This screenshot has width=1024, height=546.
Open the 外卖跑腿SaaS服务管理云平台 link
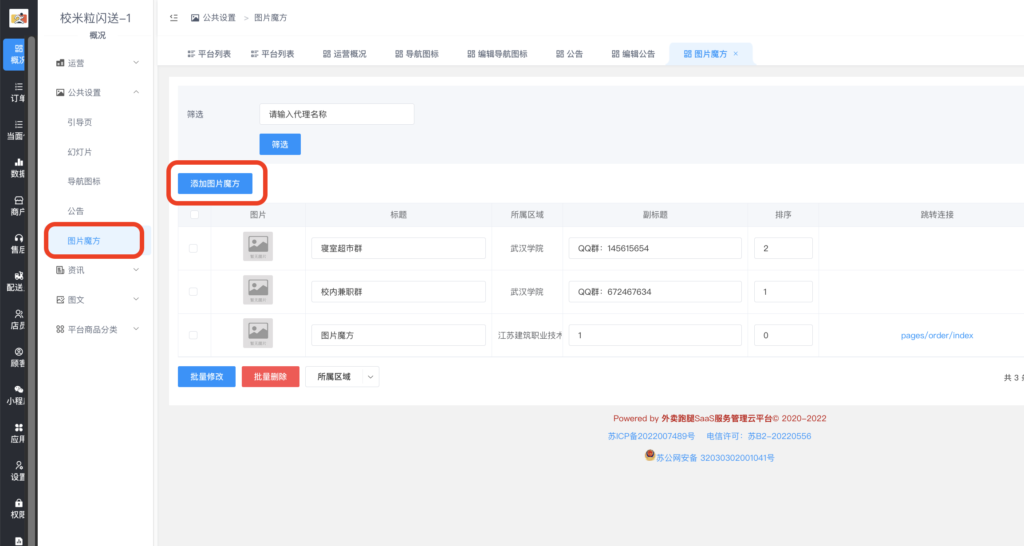(x=716, y=419)
